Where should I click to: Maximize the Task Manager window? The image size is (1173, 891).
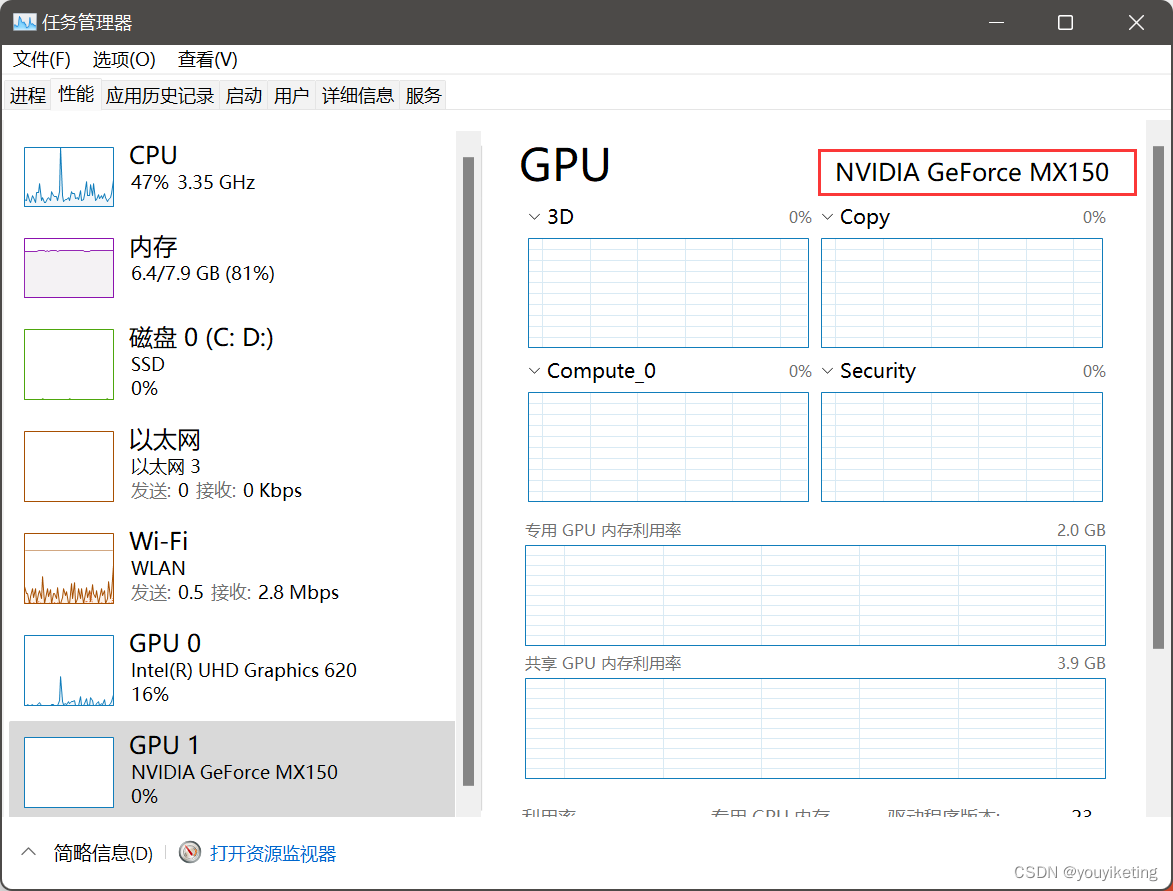(x=1065, y=22)
